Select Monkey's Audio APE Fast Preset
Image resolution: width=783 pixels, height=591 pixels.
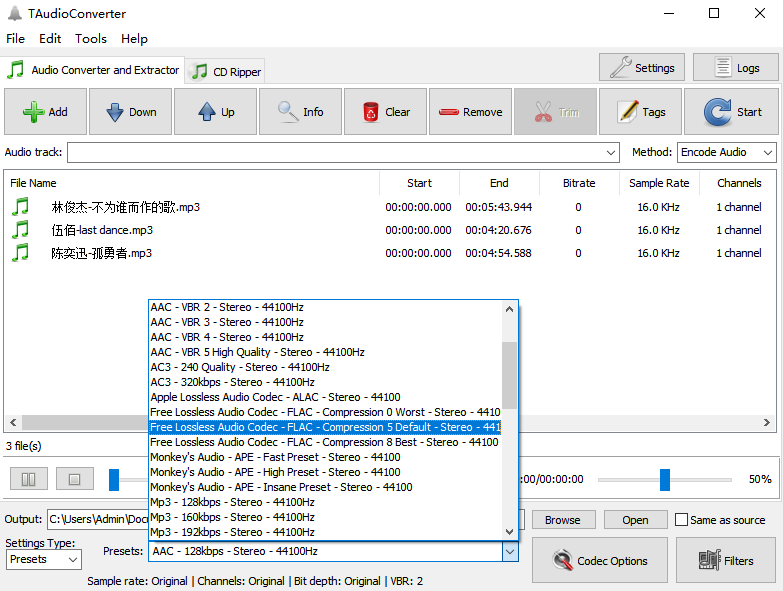(325, 457)
